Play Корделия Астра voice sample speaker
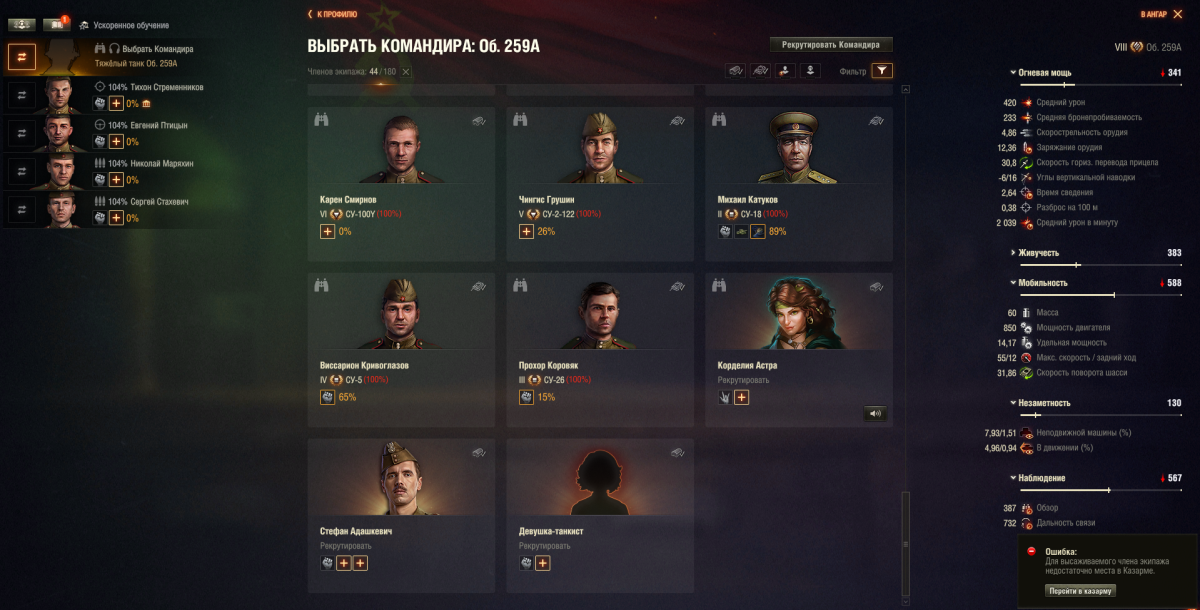This screenshot has height=610, width=1200. (875, 413)
